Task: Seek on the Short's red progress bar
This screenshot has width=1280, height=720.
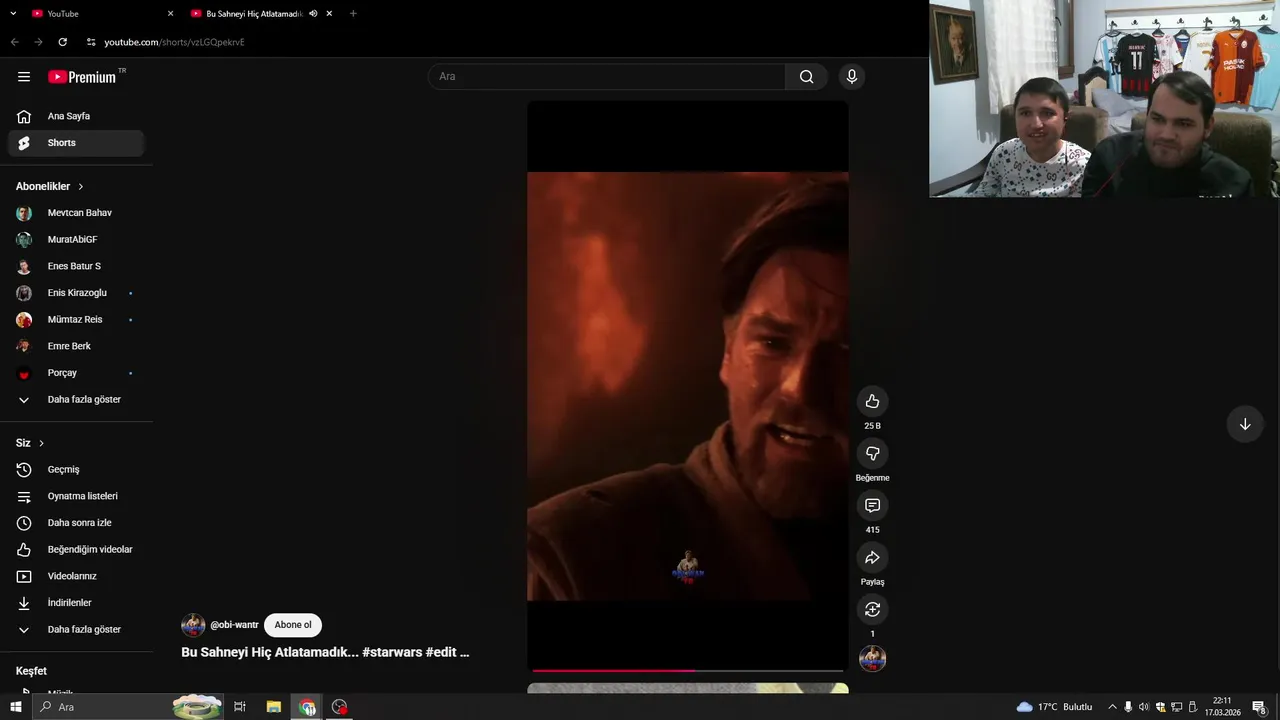Action: [688, 670]
